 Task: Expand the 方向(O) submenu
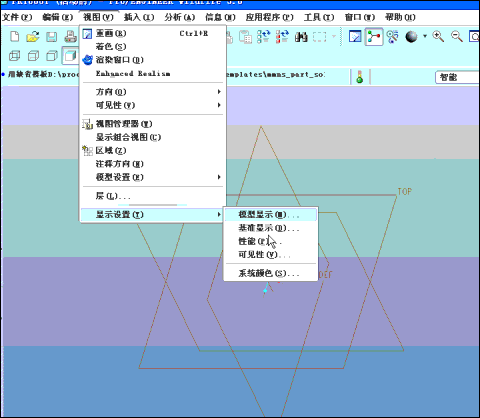153,92
